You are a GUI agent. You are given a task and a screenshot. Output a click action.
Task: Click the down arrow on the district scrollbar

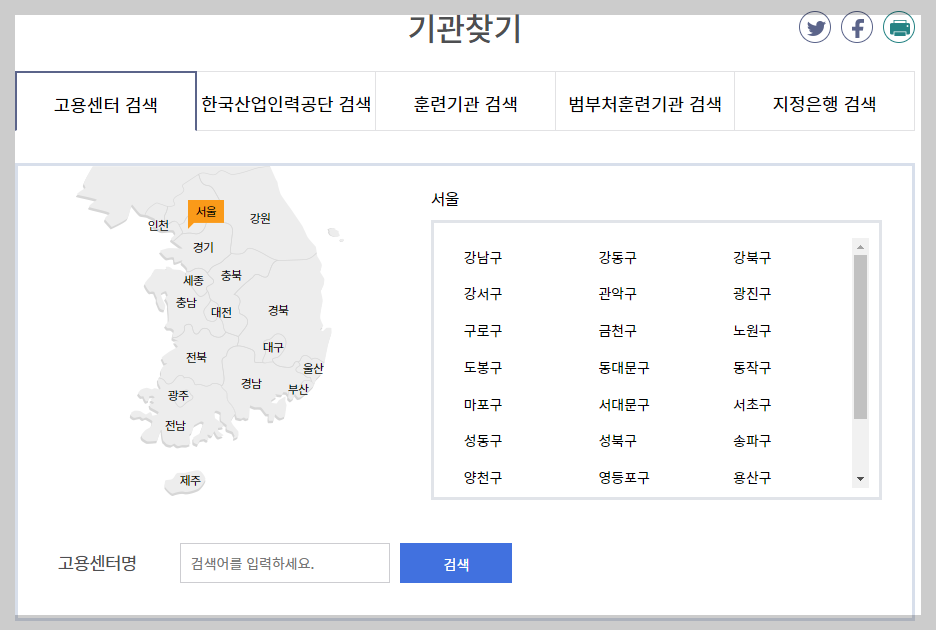858,478
